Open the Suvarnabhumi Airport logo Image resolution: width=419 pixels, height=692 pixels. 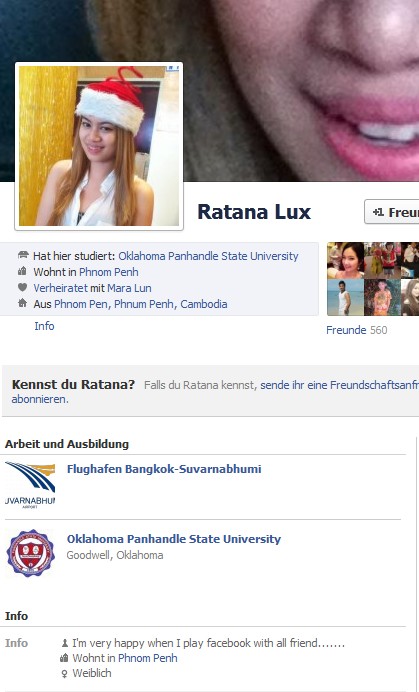coord(30,485)
